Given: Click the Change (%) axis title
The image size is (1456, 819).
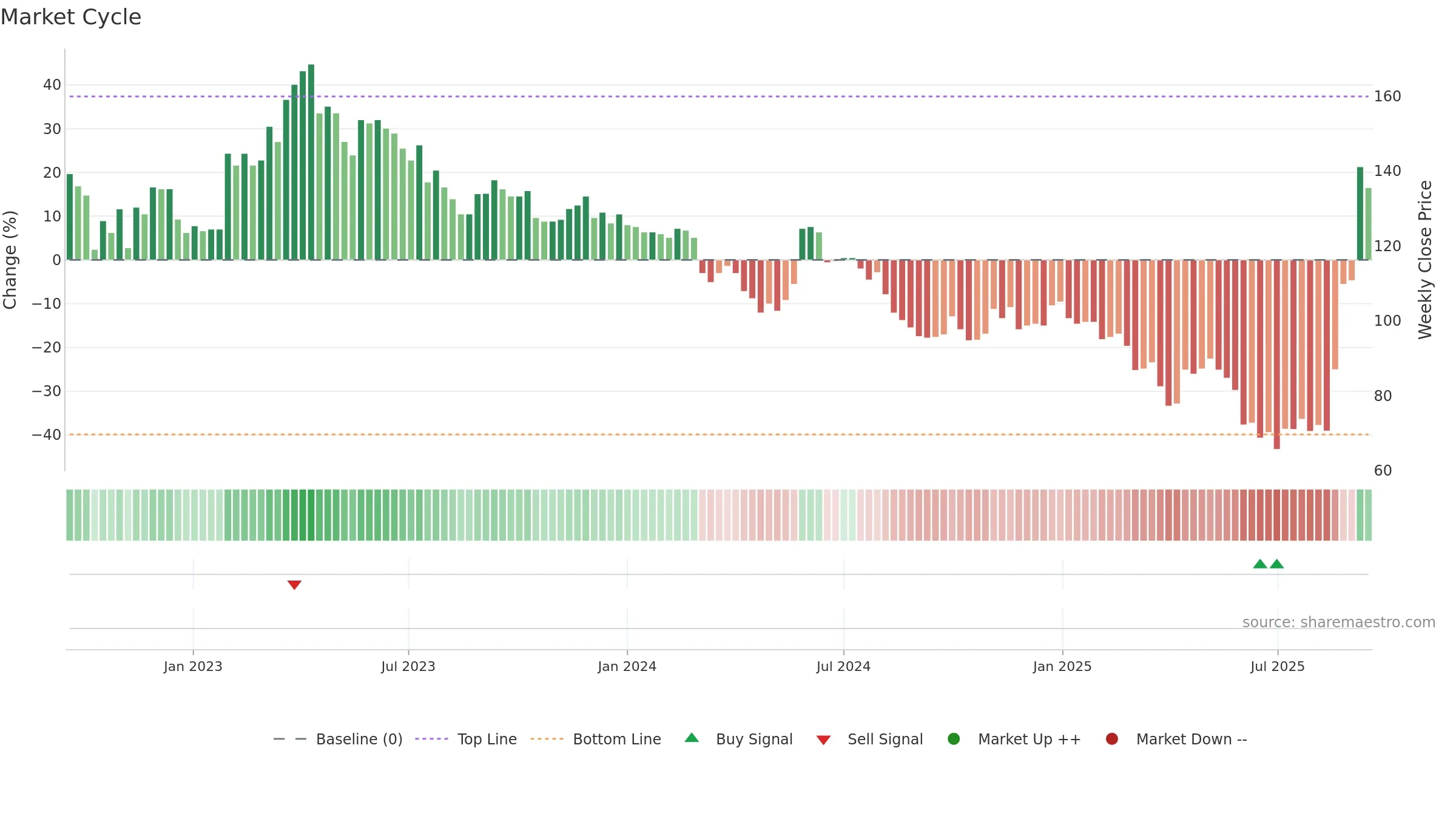Looking at the screenshot, I should [x=10, y=260].
